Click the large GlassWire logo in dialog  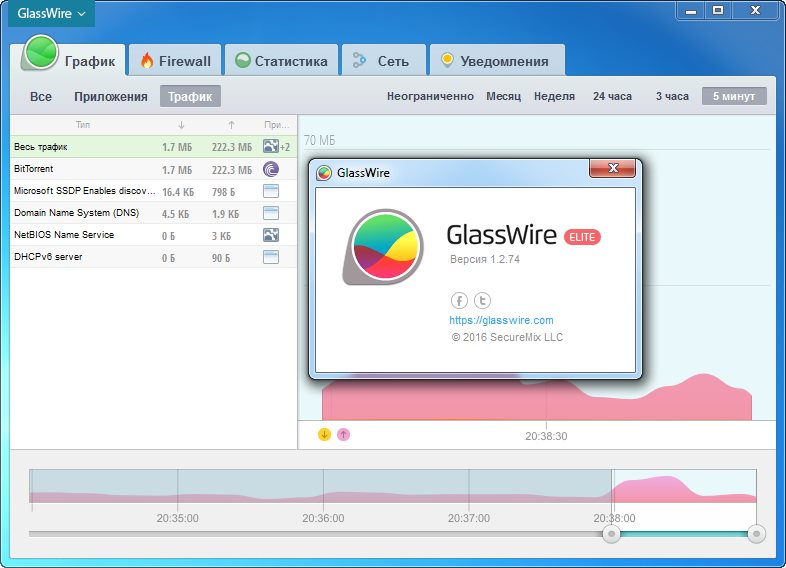(384, 248)
